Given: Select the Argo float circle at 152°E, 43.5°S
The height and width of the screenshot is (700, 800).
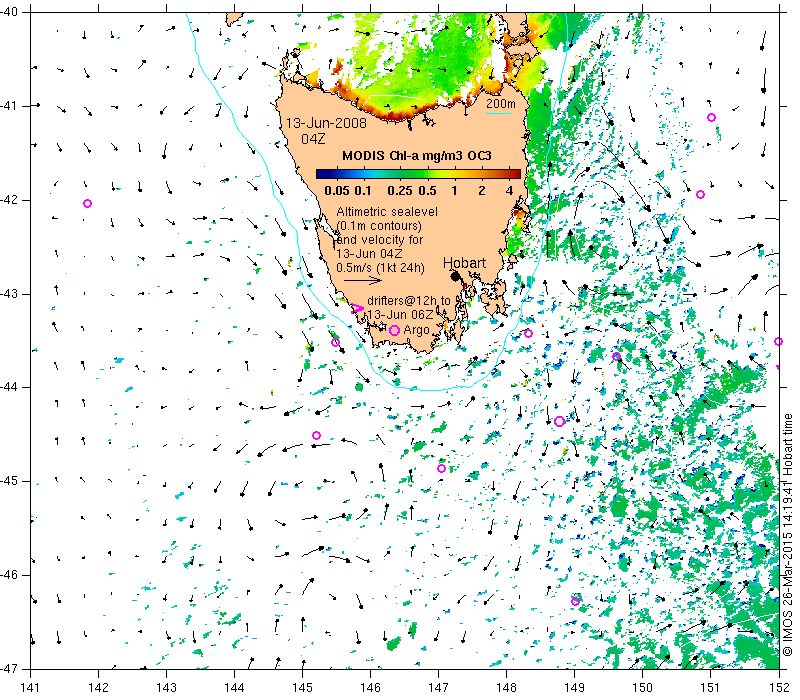Looking at the screenshot, I should coord(778,341).
